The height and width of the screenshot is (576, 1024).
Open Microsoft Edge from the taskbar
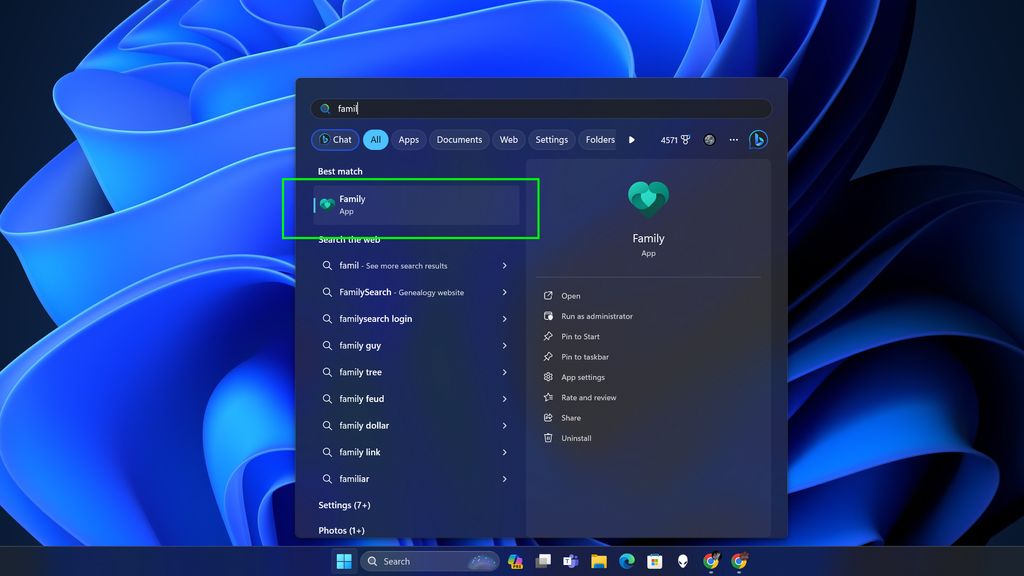pos(627,561)
